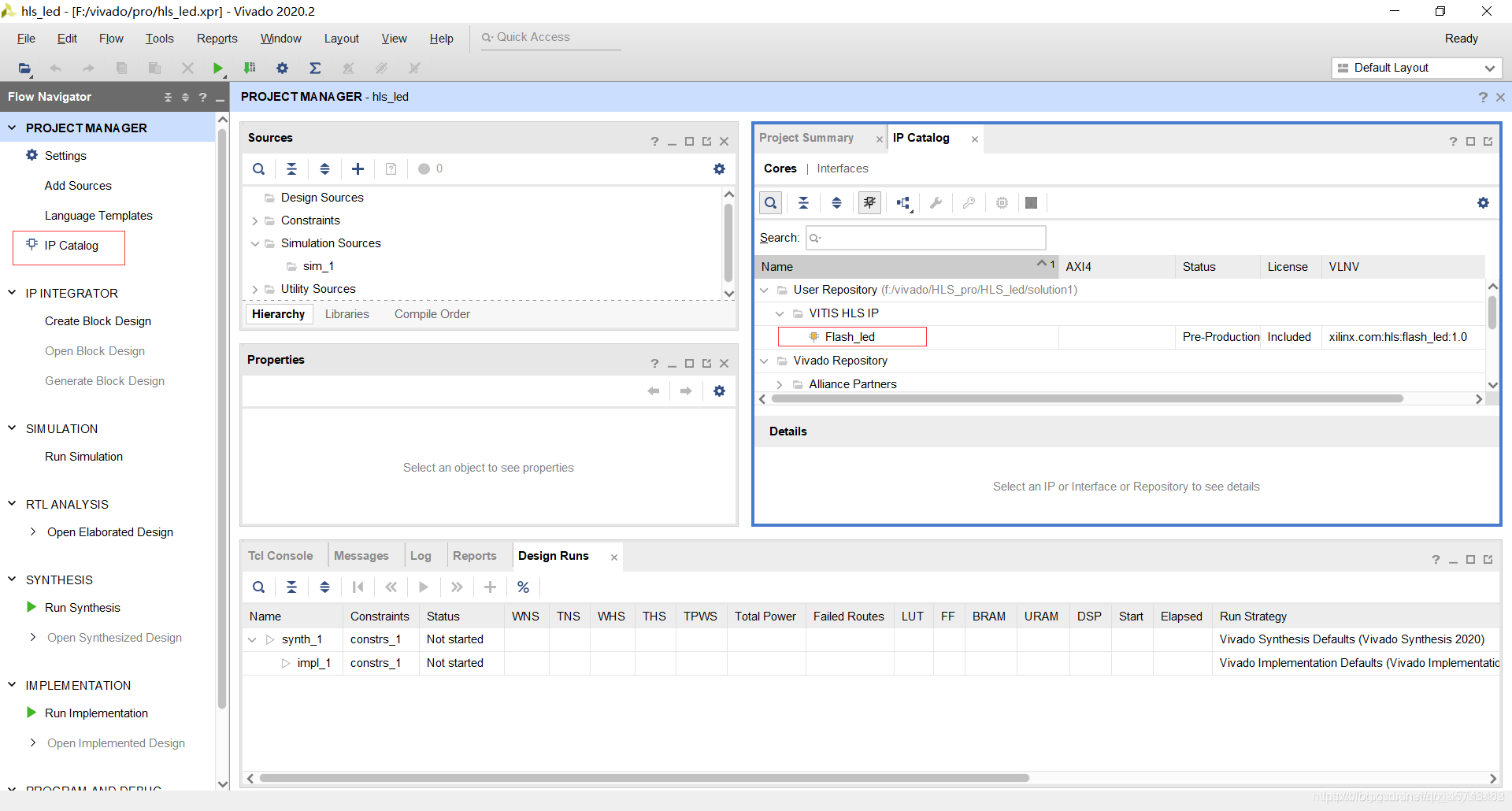1512x811 pixels.
Task: Switch to Compile Order tab
Action: click(432, 314)
